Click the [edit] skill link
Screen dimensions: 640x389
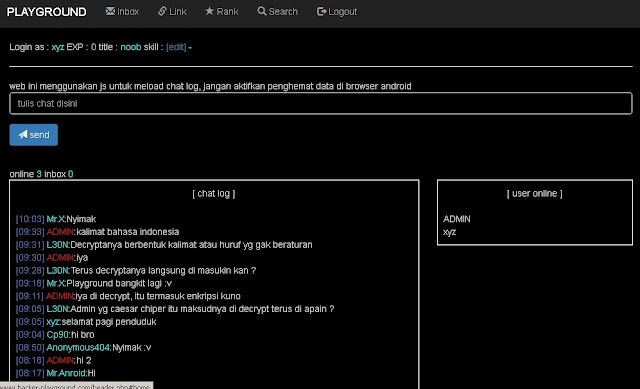176,47
